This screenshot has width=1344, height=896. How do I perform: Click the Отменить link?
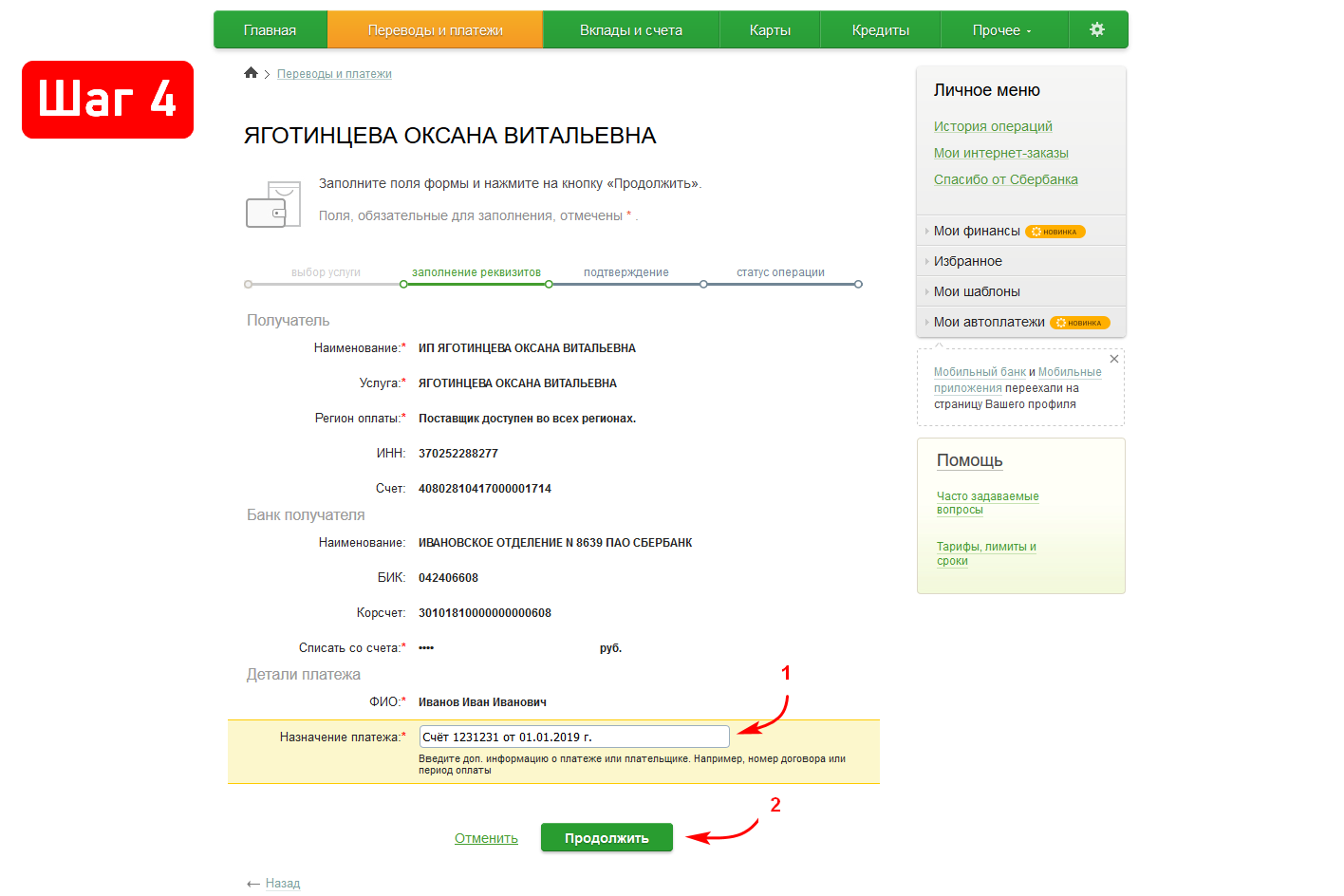coord(486,838)
